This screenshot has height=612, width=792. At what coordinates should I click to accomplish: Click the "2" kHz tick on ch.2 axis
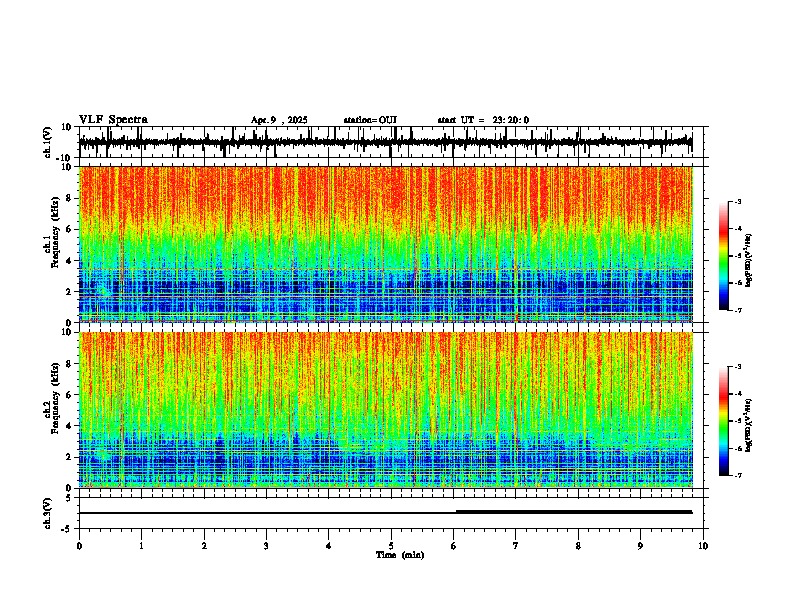[69, 457]
